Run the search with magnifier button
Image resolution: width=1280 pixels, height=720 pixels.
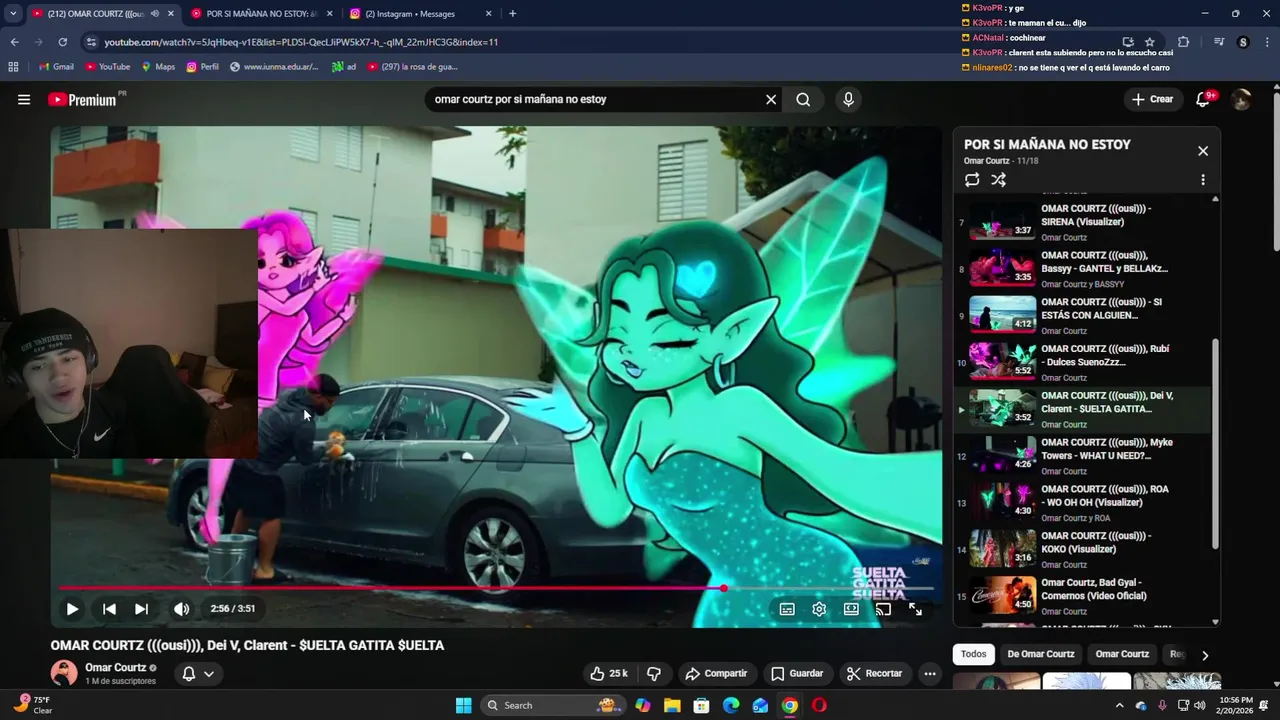(x=803, y=99)
